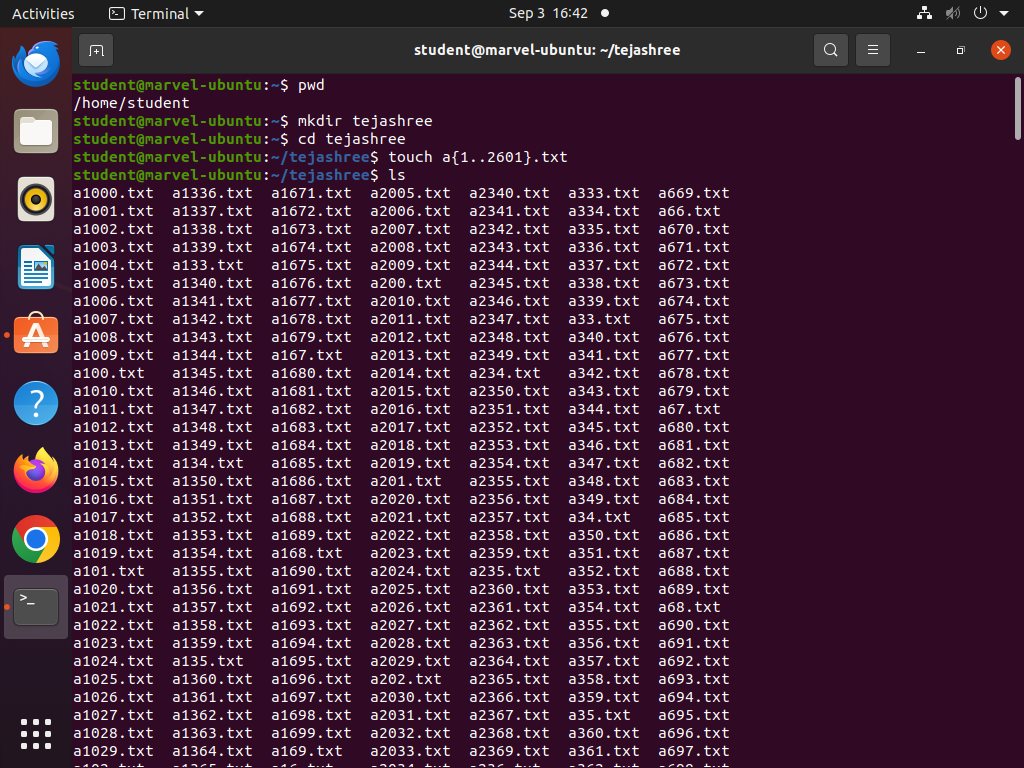Click file name a135.txt
This screenshot has width=1024, height=768.
[x=208, y=662]
